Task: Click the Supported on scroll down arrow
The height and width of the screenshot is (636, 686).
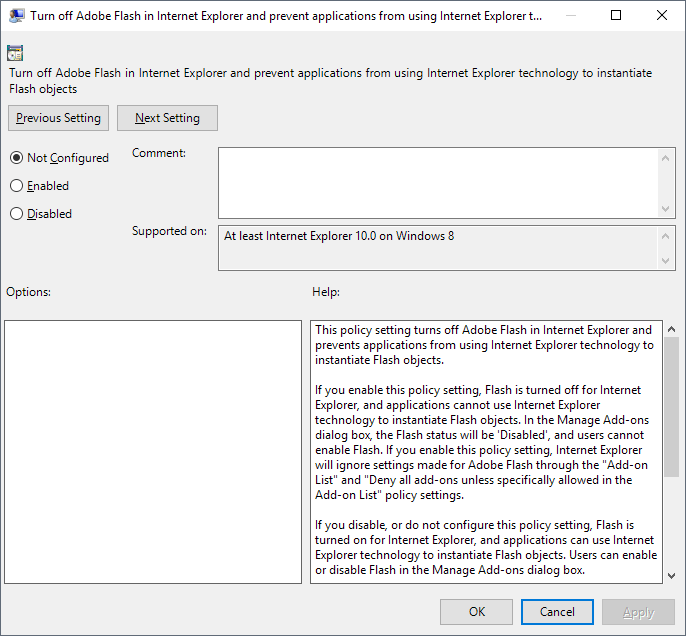Action: 665,261
